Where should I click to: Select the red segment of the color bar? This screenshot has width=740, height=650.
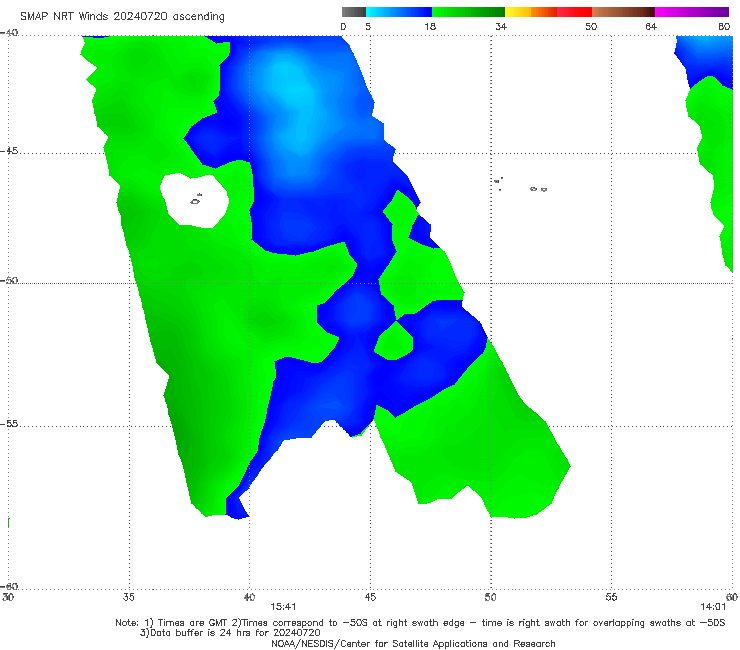click(574, 12)
